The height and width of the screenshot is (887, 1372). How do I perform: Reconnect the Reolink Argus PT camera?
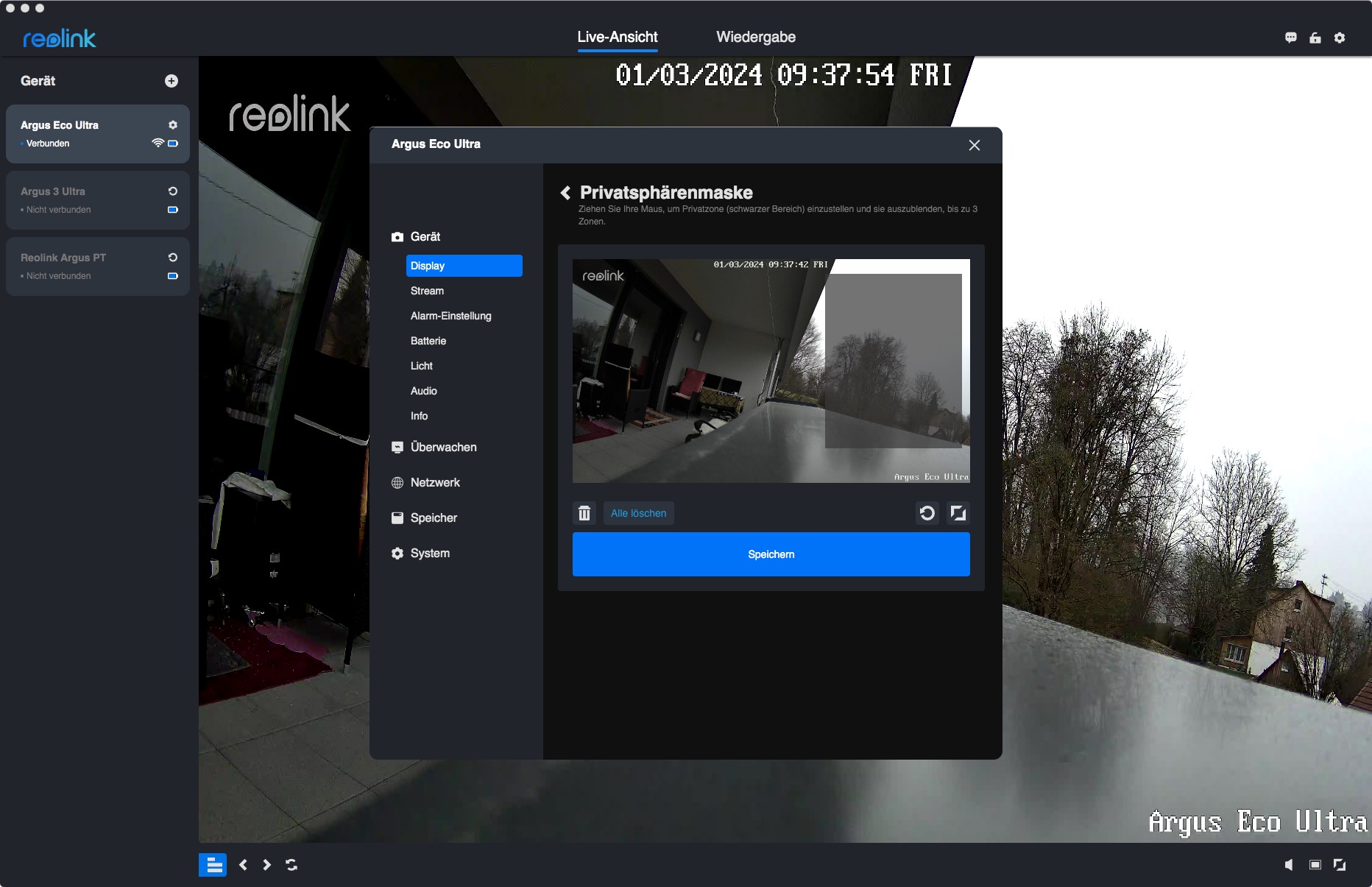pos(173,258)
